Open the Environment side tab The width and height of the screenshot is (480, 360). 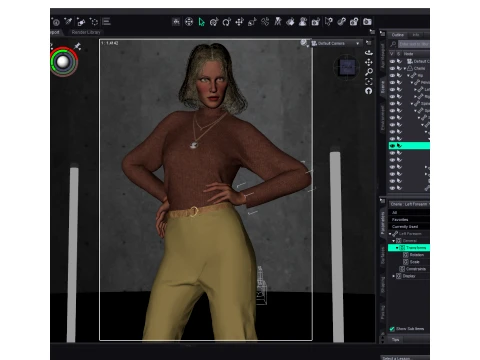point(383,118)
